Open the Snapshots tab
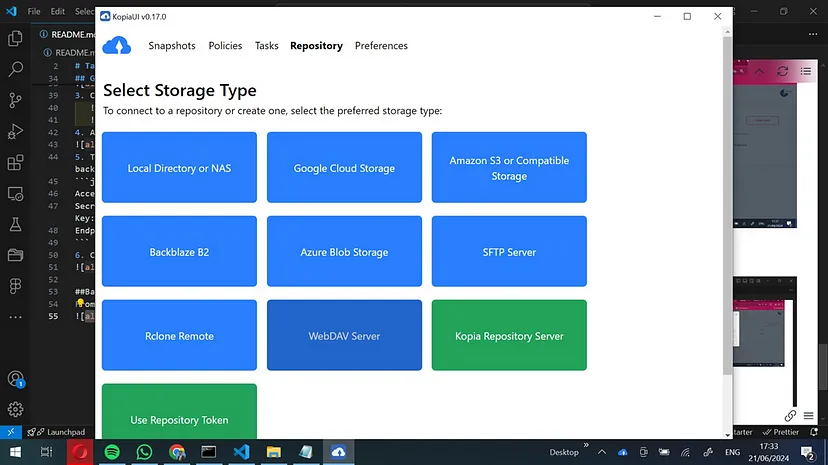Viewport: 828px width, 465px height. (172, 46)
